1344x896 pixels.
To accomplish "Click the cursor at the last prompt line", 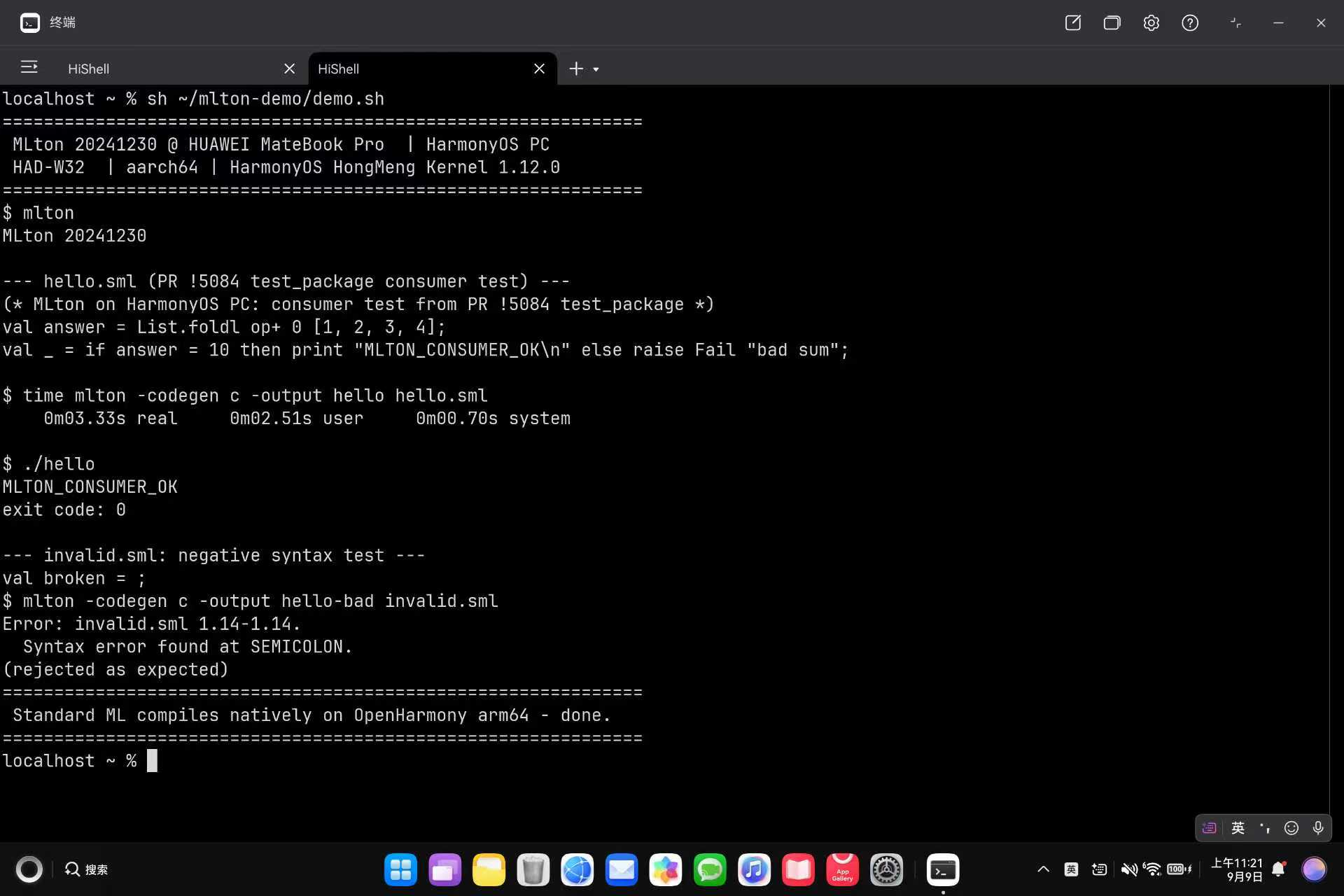I will click(x=152, y=761).
